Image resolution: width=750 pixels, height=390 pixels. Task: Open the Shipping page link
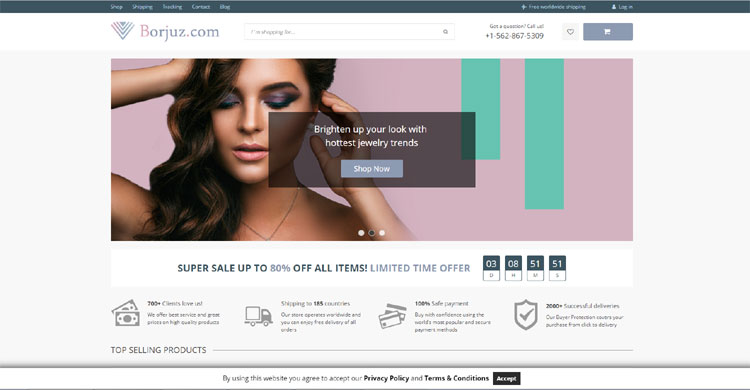click(142, 7)
